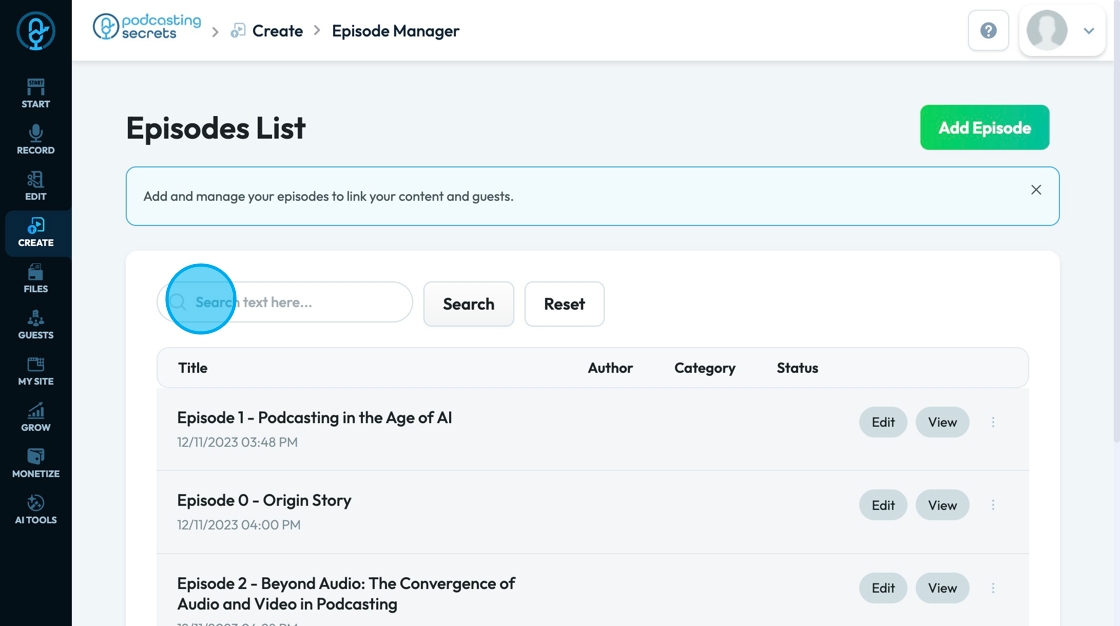1120x626 pixels.
Task: Open MY SITE in the sidebar
Action: click(x=35, y=370)
